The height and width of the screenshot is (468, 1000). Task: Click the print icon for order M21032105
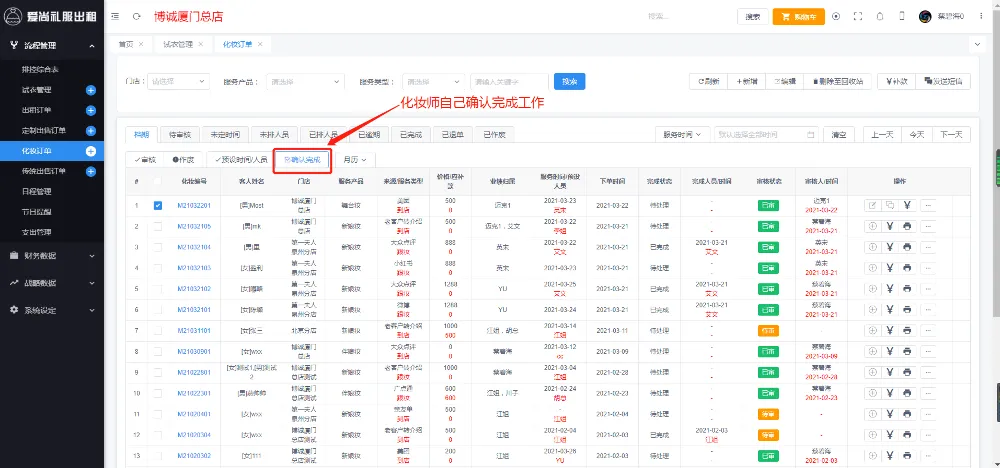pos(907,226)
